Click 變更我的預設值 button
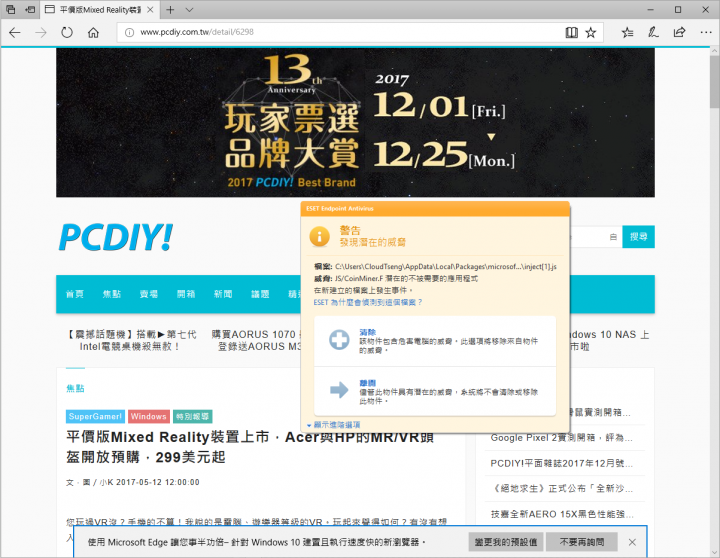Image resolution: width=720 pixels, height=558 pixels. click(x=506, y=542)
